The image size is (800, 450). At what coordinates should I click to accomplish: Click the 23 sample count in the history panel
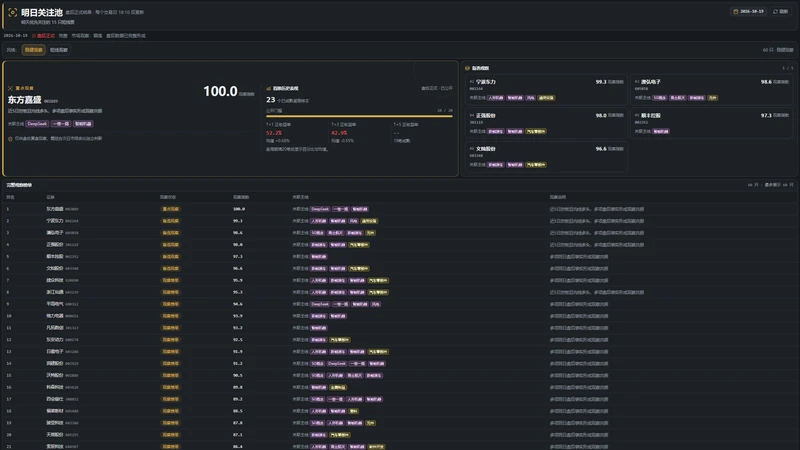(270, 100)
